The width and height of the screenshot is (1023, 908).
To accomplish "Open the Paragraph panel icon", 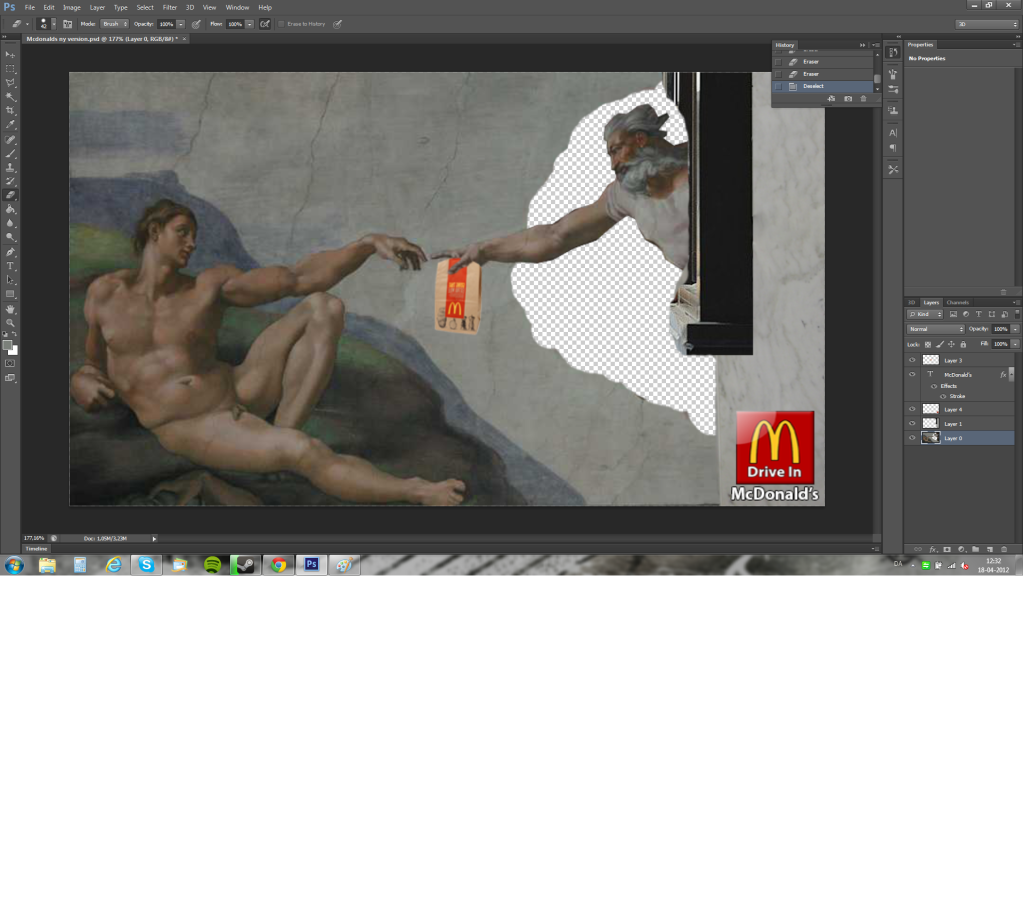I will (893, 147).
